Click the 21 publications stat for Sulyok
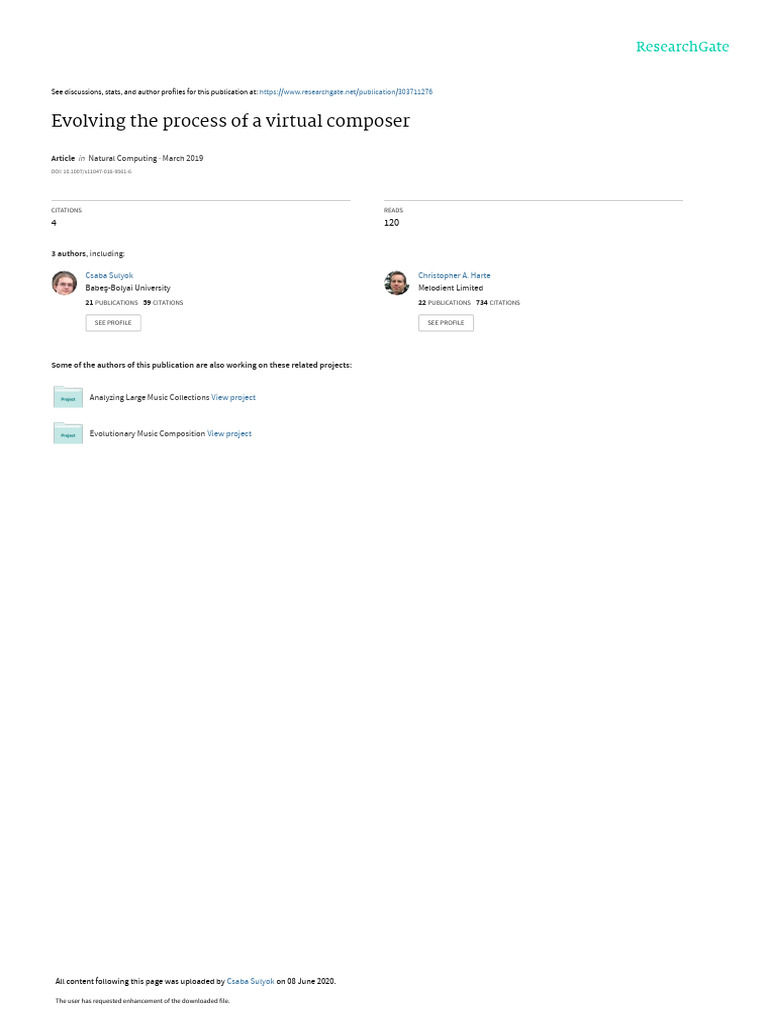Viewport: 768px width, 1024px height. (112, 303)
